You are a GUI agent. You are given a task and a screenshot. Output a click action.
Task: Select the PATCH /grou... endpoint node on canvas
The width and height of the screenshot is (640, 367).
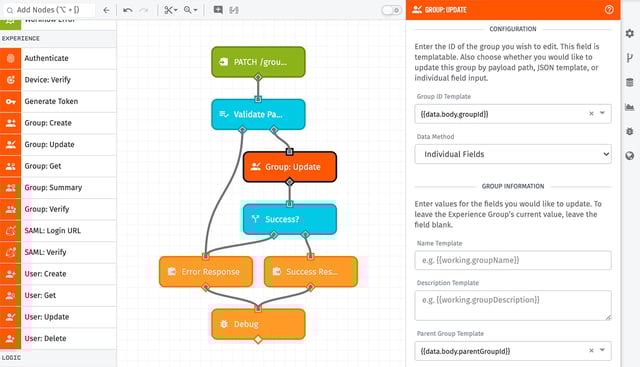(258, 62)
